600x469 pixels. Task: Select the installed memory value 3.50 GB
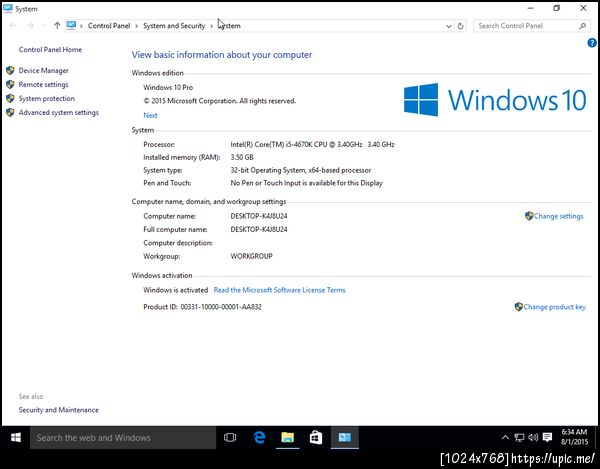(242, 157)
